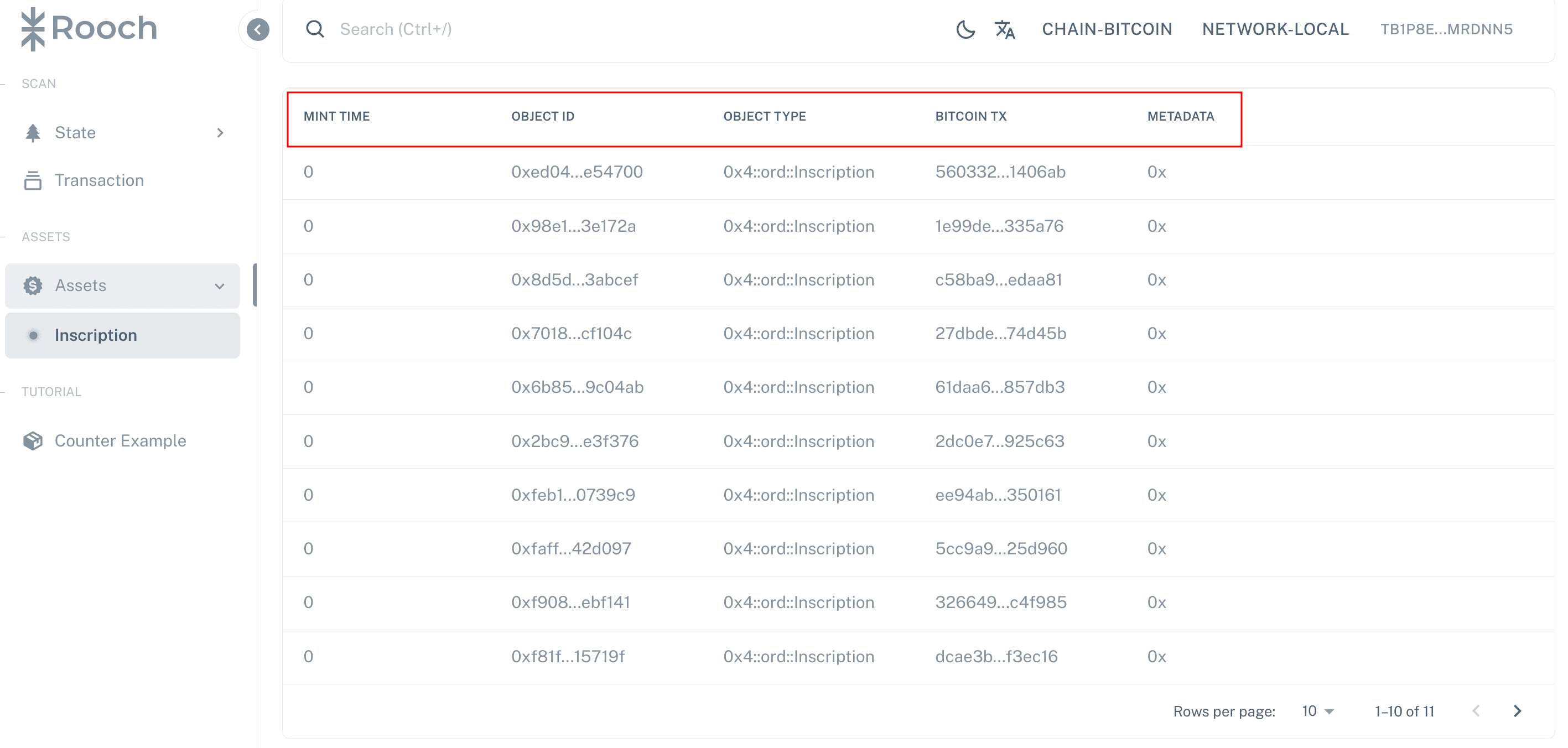Go to the previous table page

1476,711
